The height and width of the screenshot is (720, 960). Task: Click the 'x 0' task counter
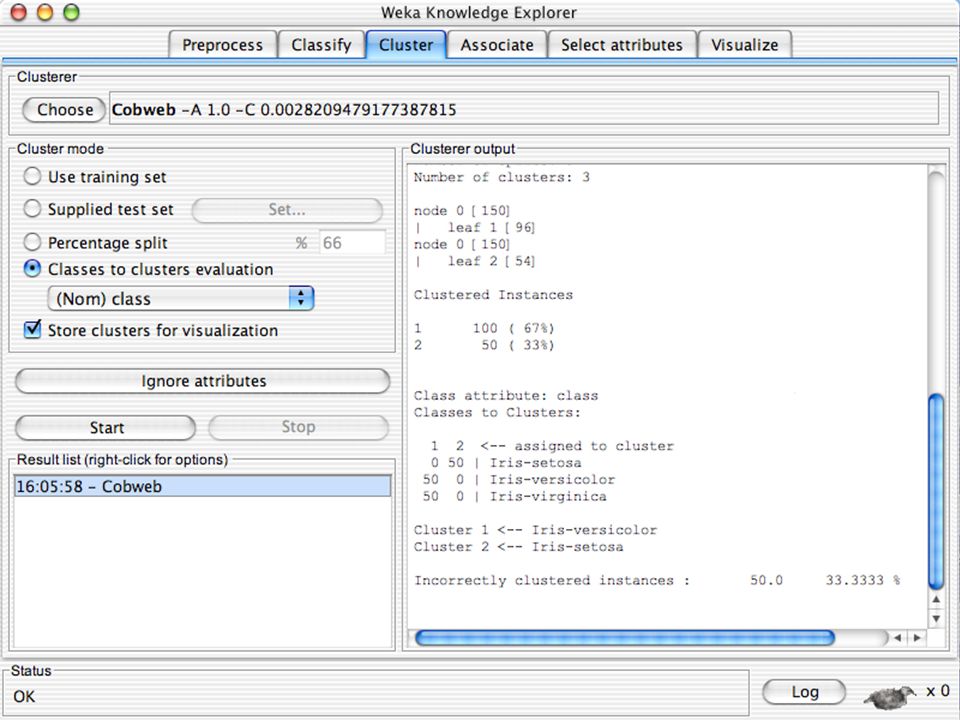(937, 691)
